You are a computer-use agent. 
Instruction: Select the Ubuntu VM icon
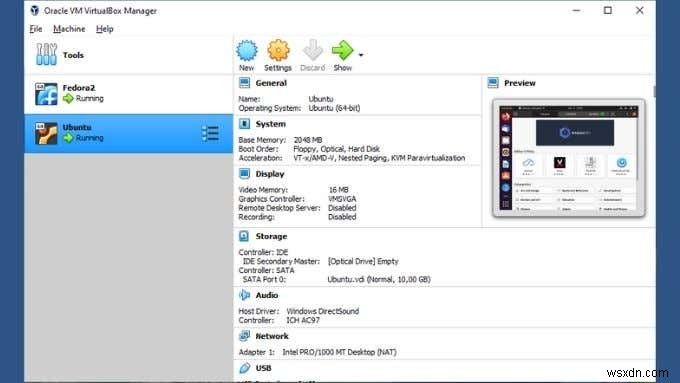point(46,134)
